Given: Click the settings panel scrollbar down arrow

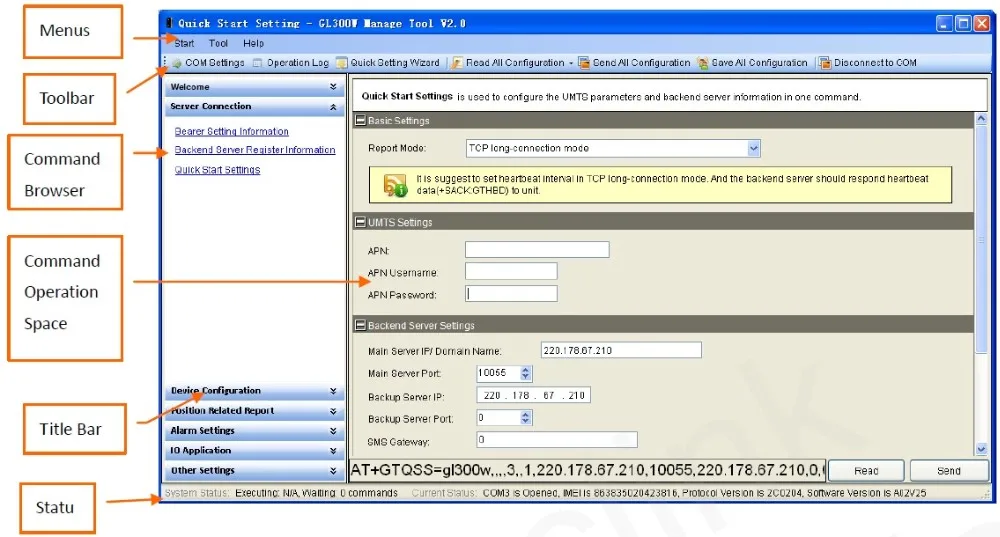Looking at the screenshot, I should (981, 450).
